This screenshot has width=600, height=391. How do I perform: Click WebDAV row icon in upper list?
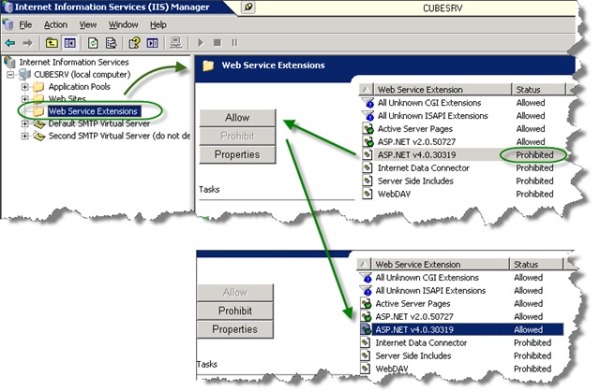coord(367,194)
